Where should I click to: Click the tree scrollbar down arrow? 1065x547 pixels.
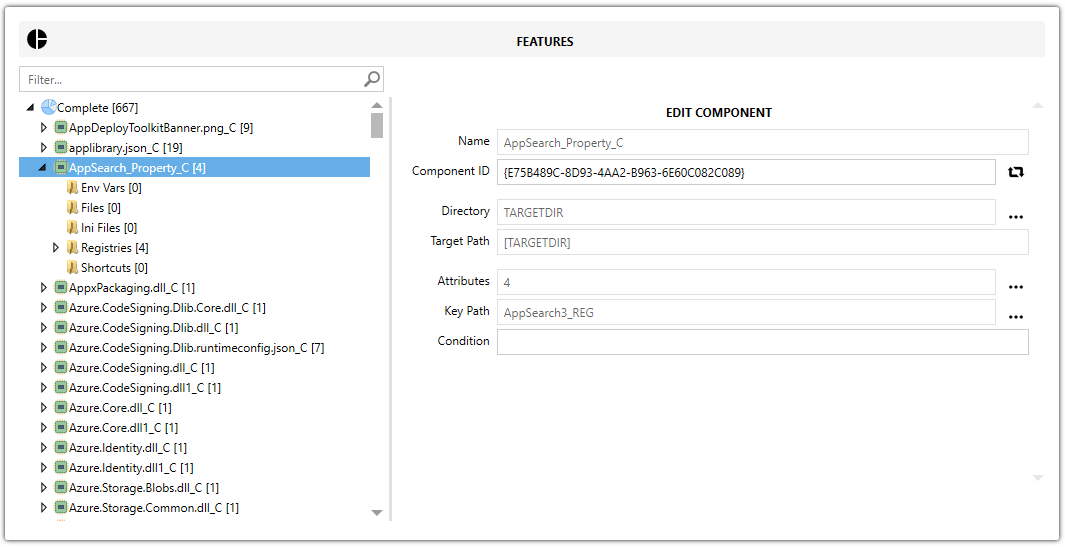[x=377, y=512]
